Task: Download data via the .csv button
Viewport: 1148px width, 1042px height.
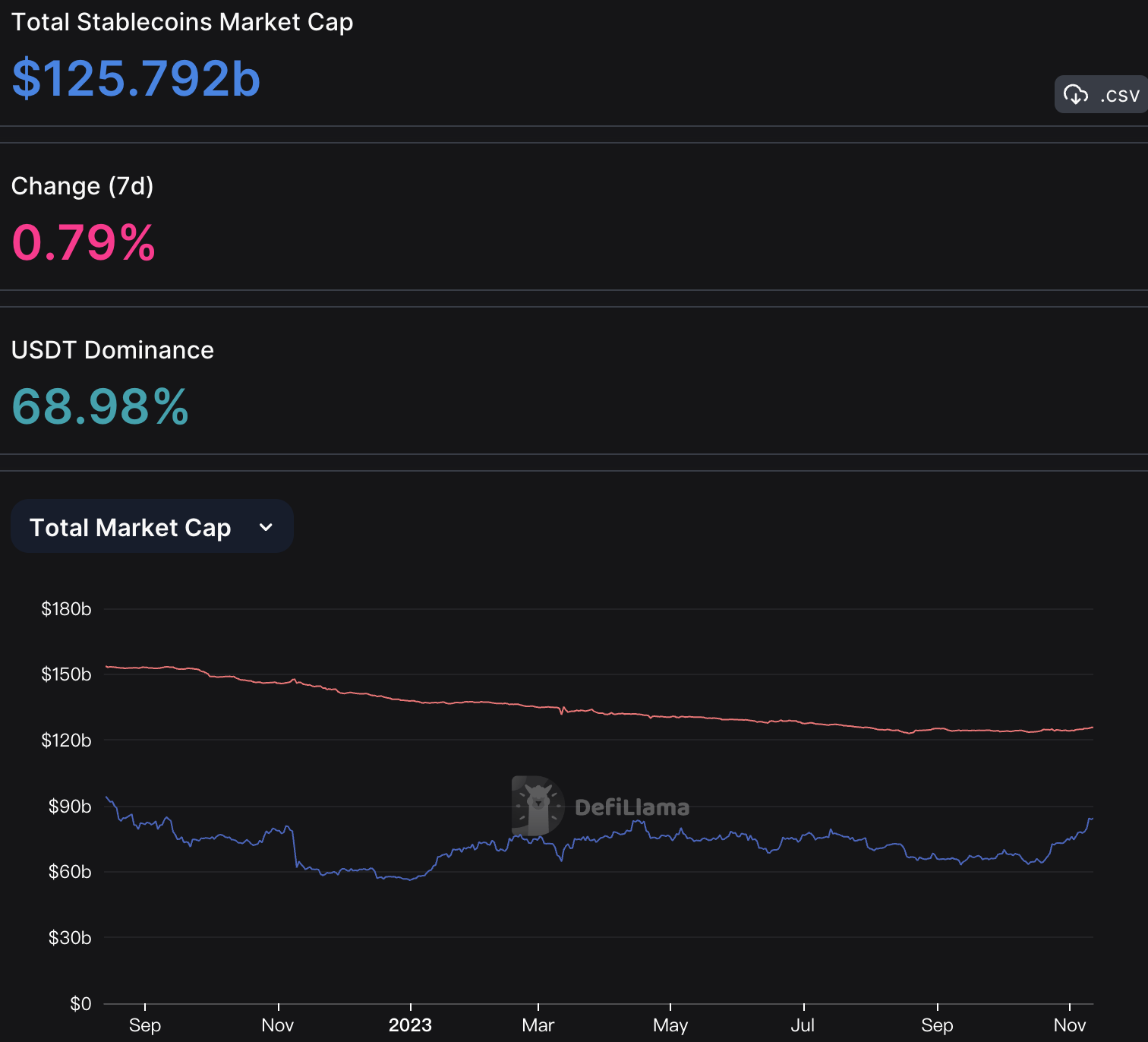Action: tap(1101, 94)
